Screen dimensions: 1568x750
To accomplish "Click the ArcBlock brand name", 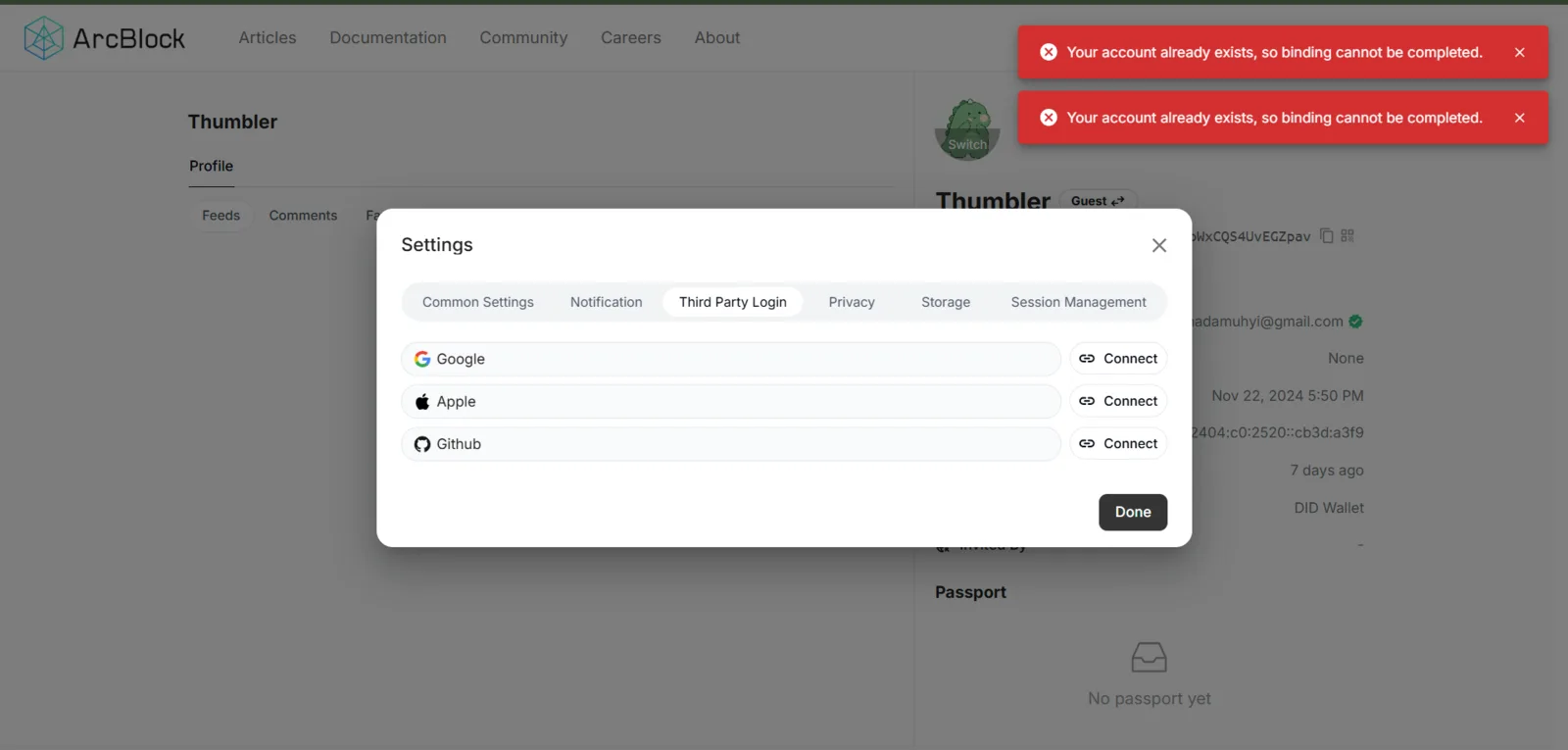I will pos(128,38).
